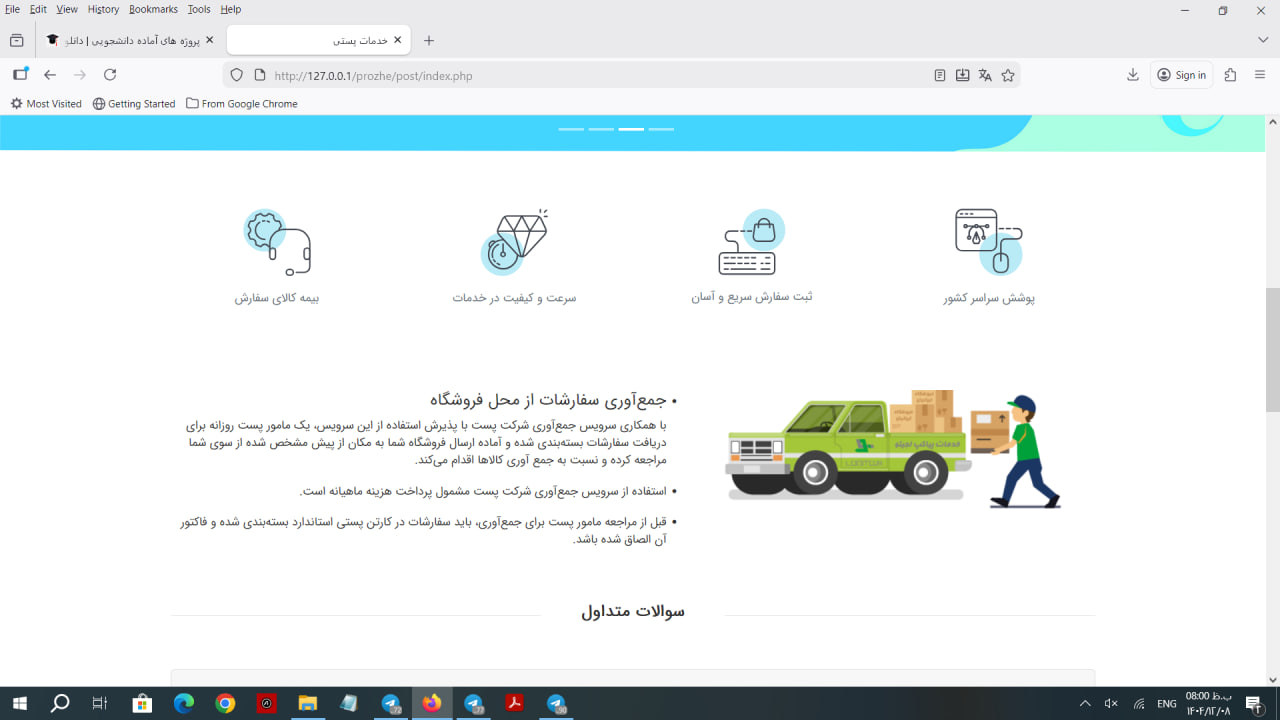Click the headset order insurance icon
1280x720 pixels.
277,242
